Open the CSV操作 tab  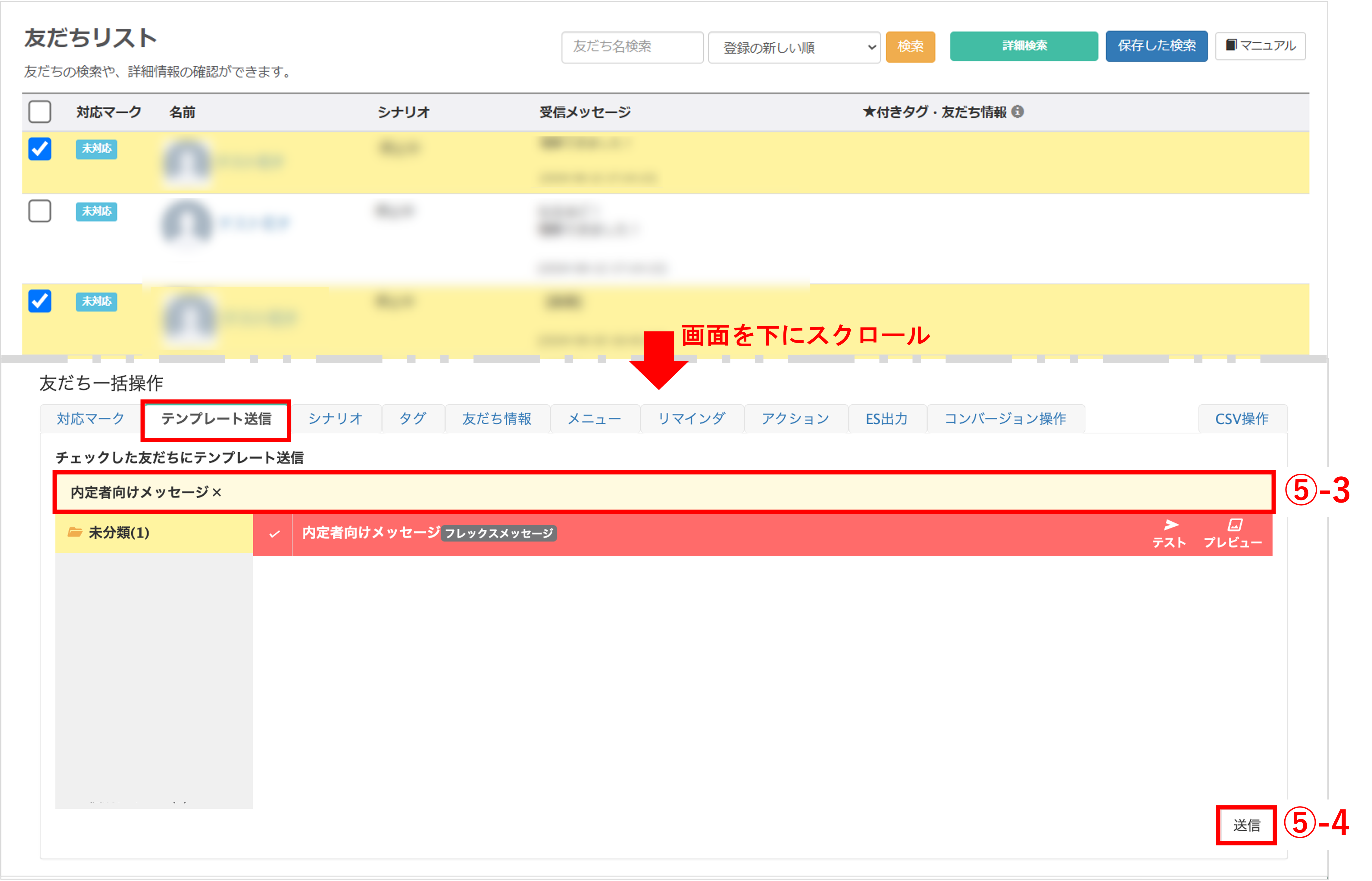(x=1242, y=419)
